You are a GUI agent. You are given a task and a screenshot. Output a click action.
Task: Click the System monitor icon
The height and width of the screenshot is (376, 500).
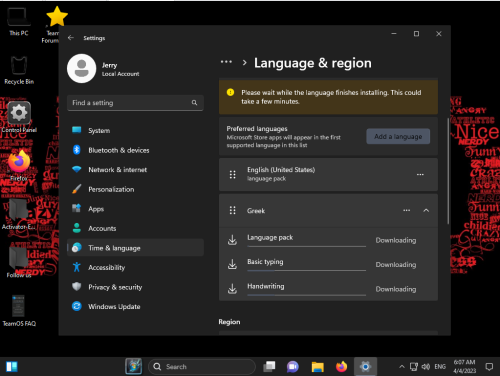pyautogui.click(x=77, y=130)
